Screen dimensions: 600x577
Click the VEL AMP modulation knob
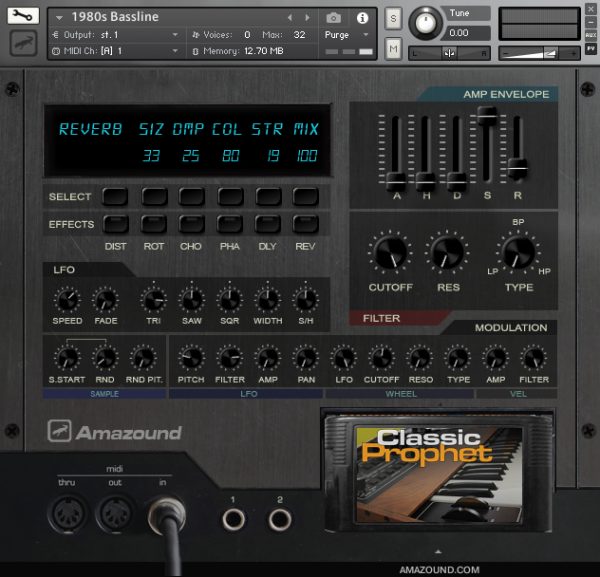(496, 358)
